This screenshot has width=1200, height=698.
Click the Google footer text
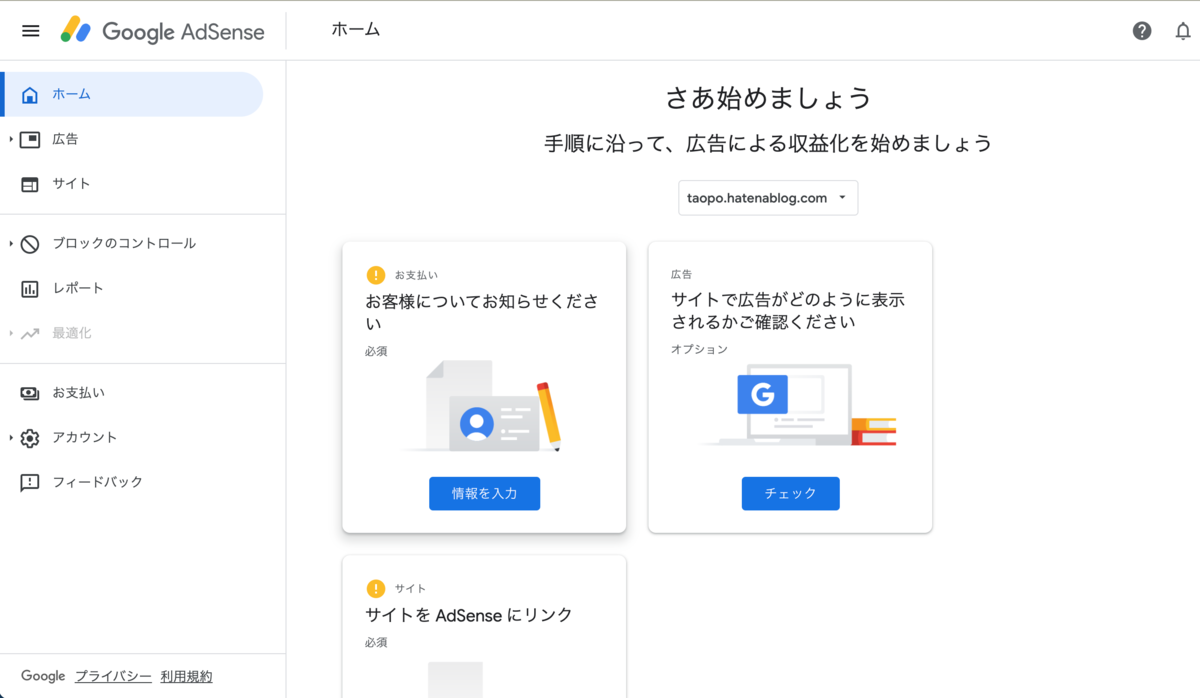coord(43,677)
